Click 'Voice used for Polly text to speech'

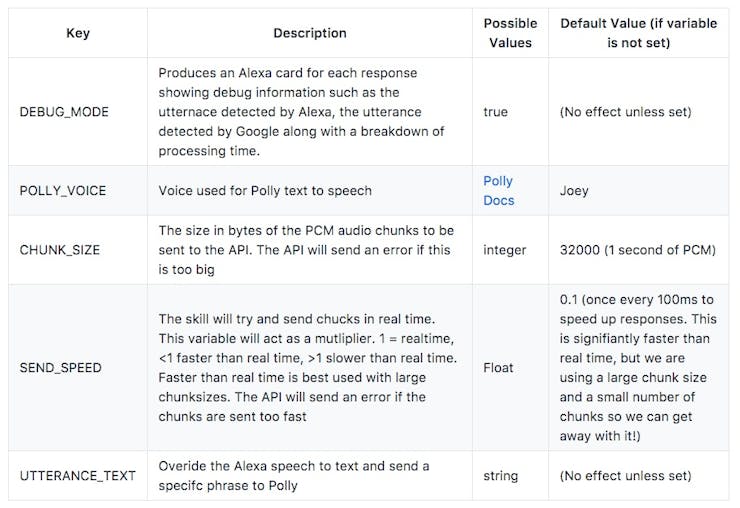265,191
